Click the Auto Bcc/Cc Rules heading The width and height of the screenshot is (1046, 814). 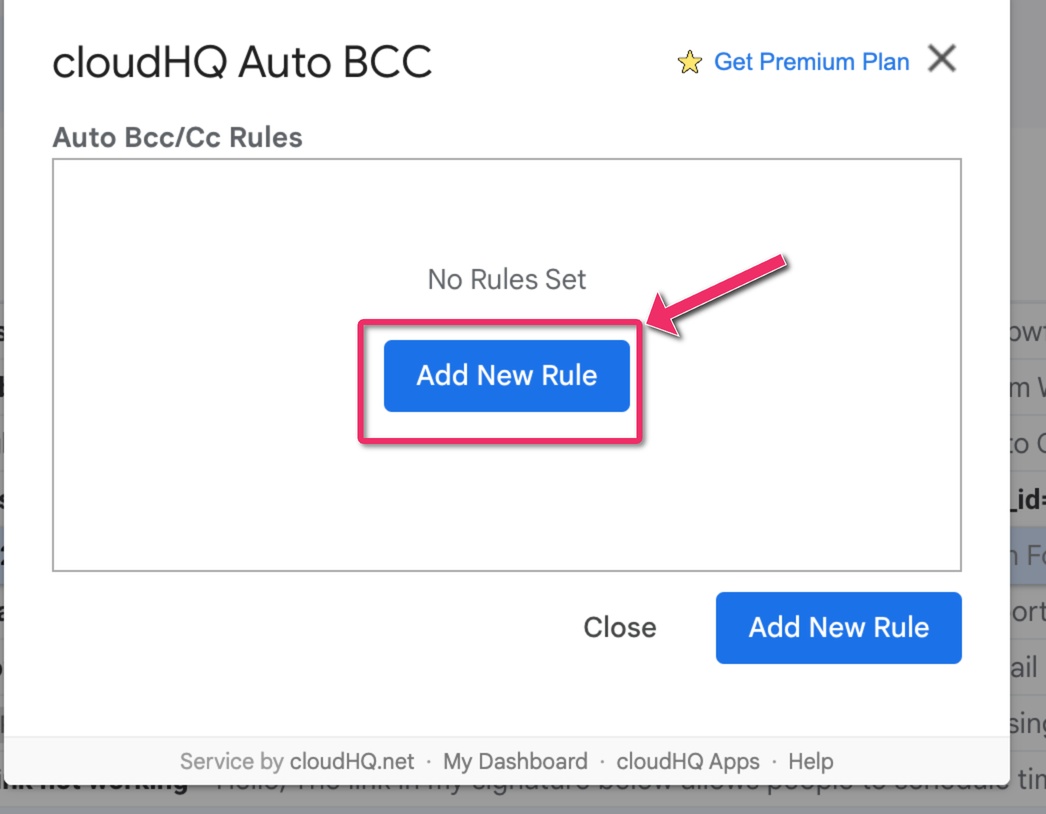pyautogui.click(x=177, y=137)
